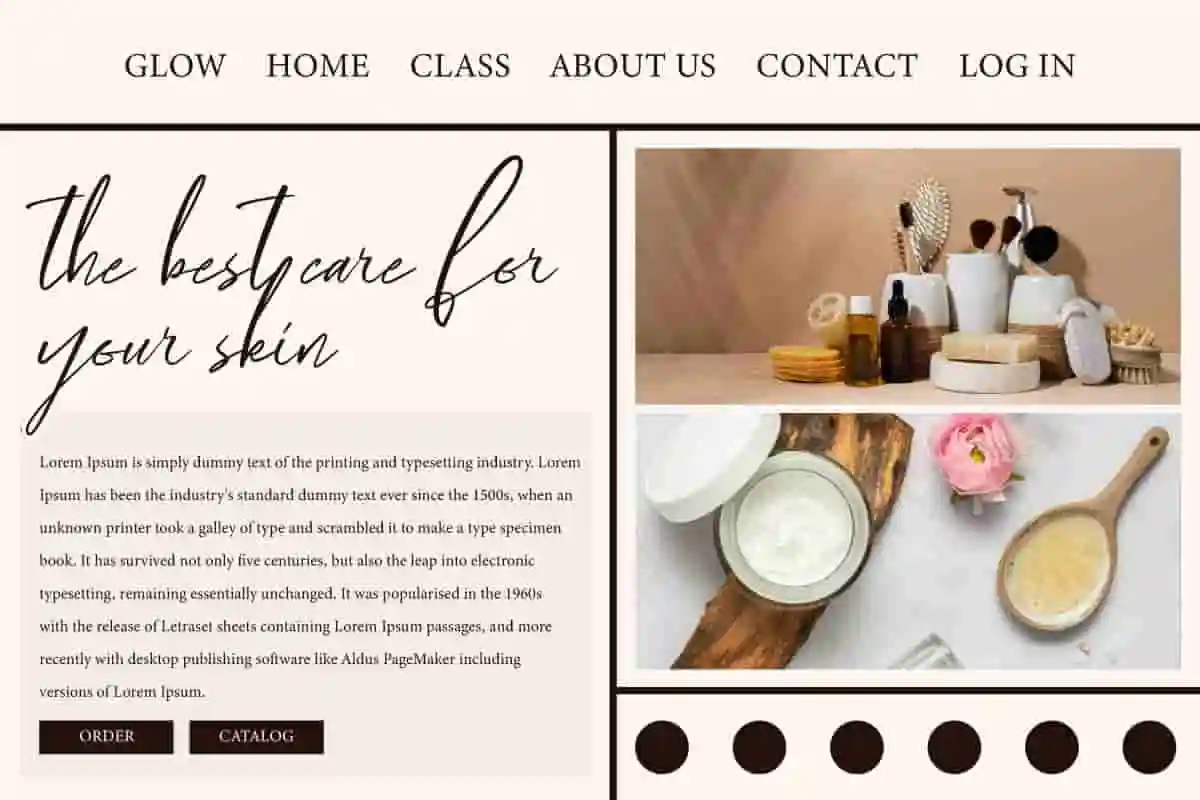Select the second dark circle dot
This screenshot has width=1200, height=800.
pos(759,747)
